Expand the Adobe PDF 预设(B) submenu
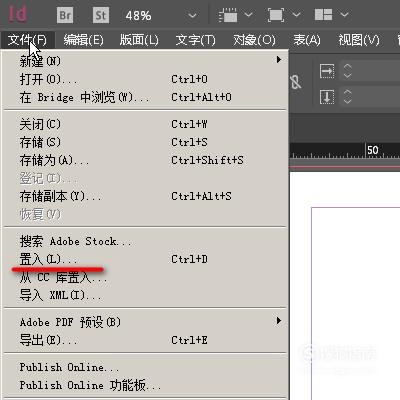Image resolution: width=400 pixels, height=400 pixels. click(x=145, y=322)
